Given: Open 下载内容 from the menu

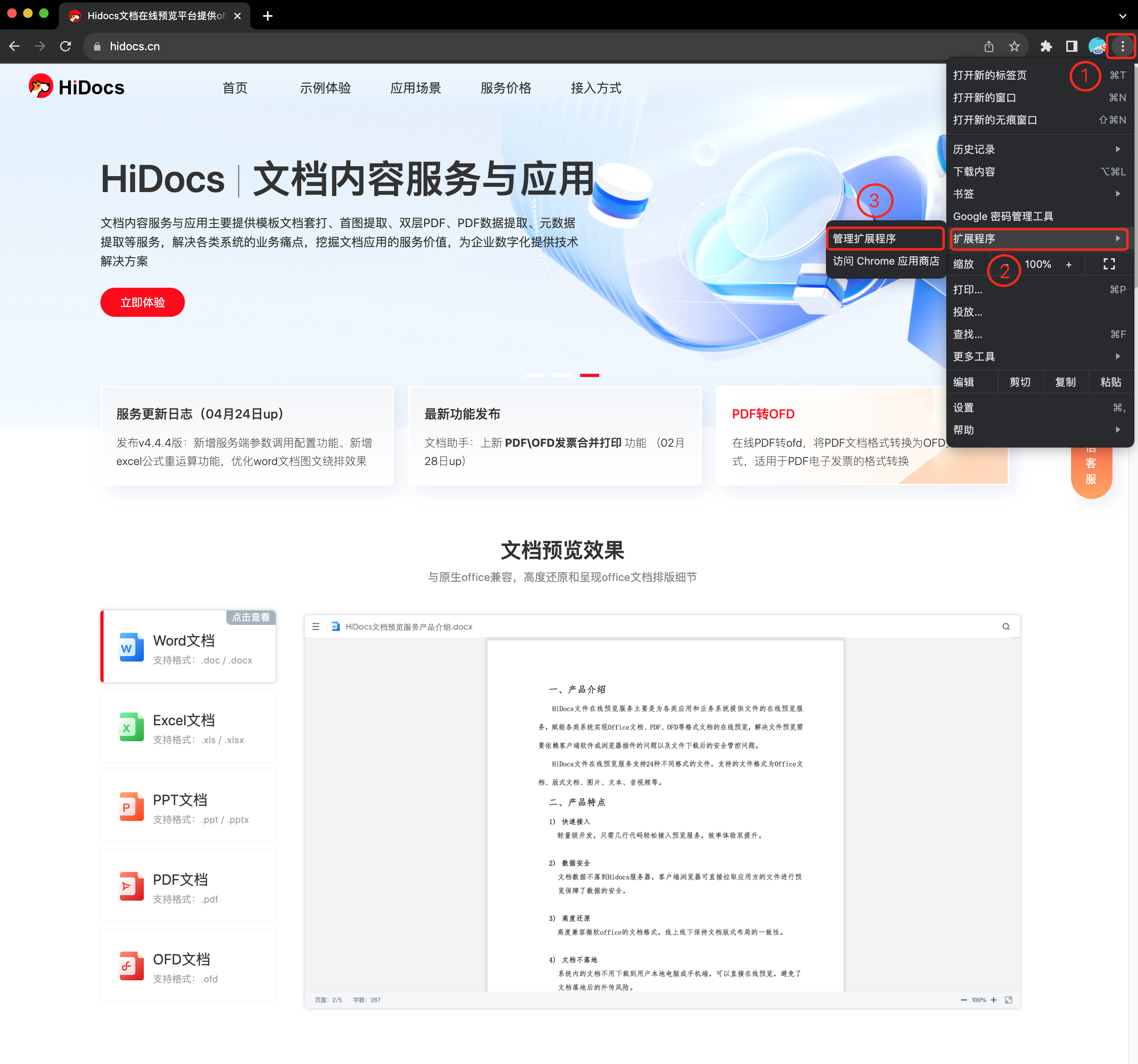Looking at the screenshot, I should pyautogui.click(x=1040, y=172).
